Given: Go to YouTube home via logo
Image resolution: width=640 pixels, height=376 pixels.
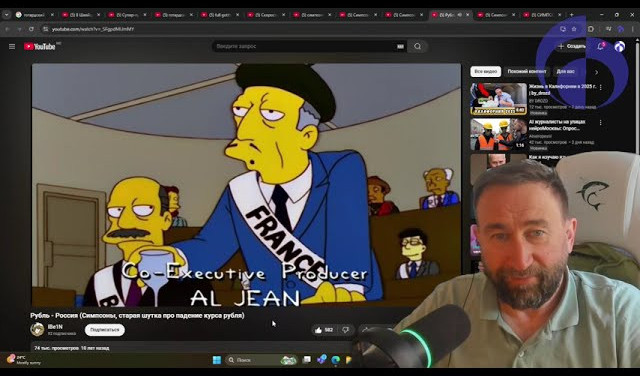Looking at the screenshot, I should click(x=40, y=47).
